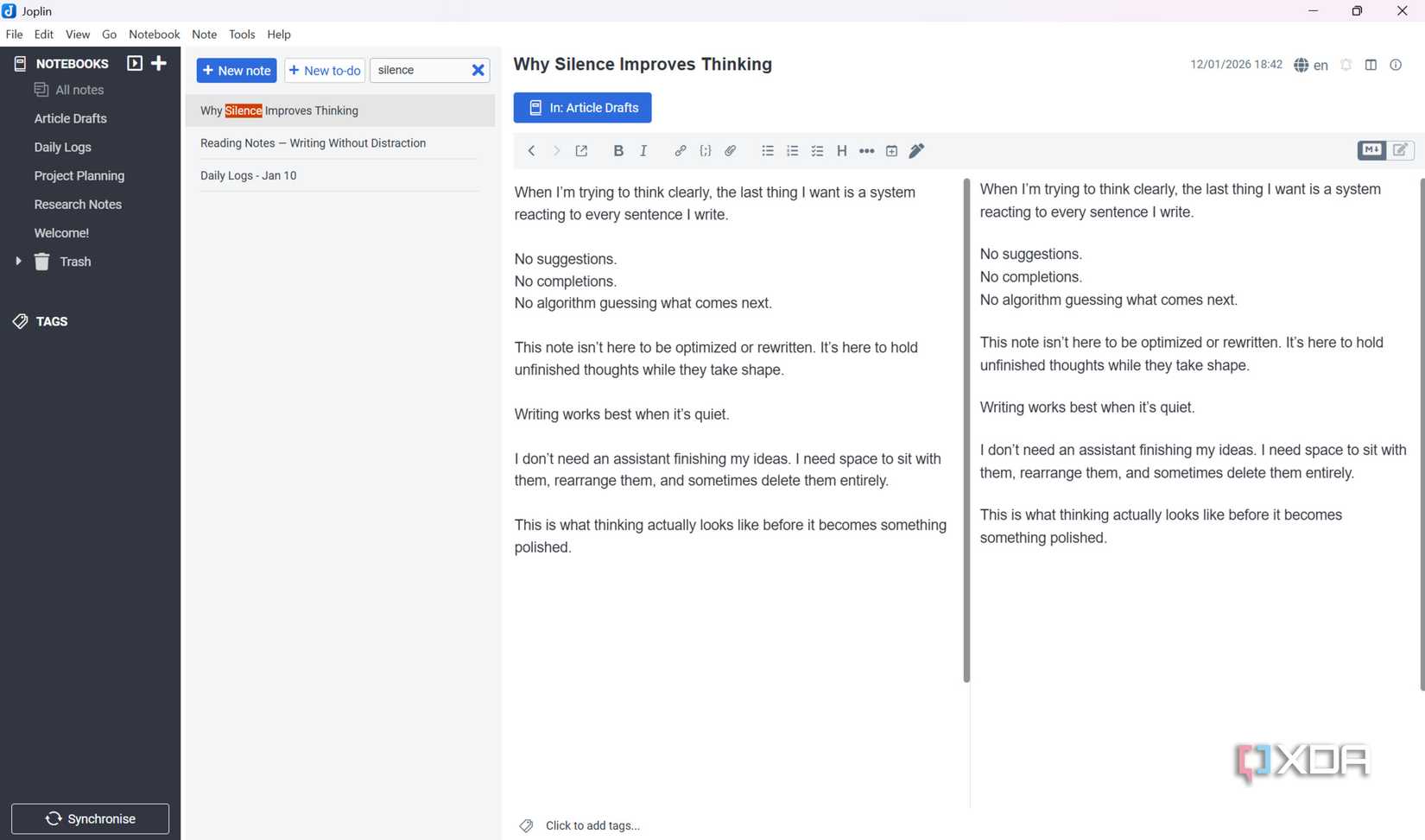The image size is (1425, 840).
Task: Create a new to-do
Action: point(325,71)
